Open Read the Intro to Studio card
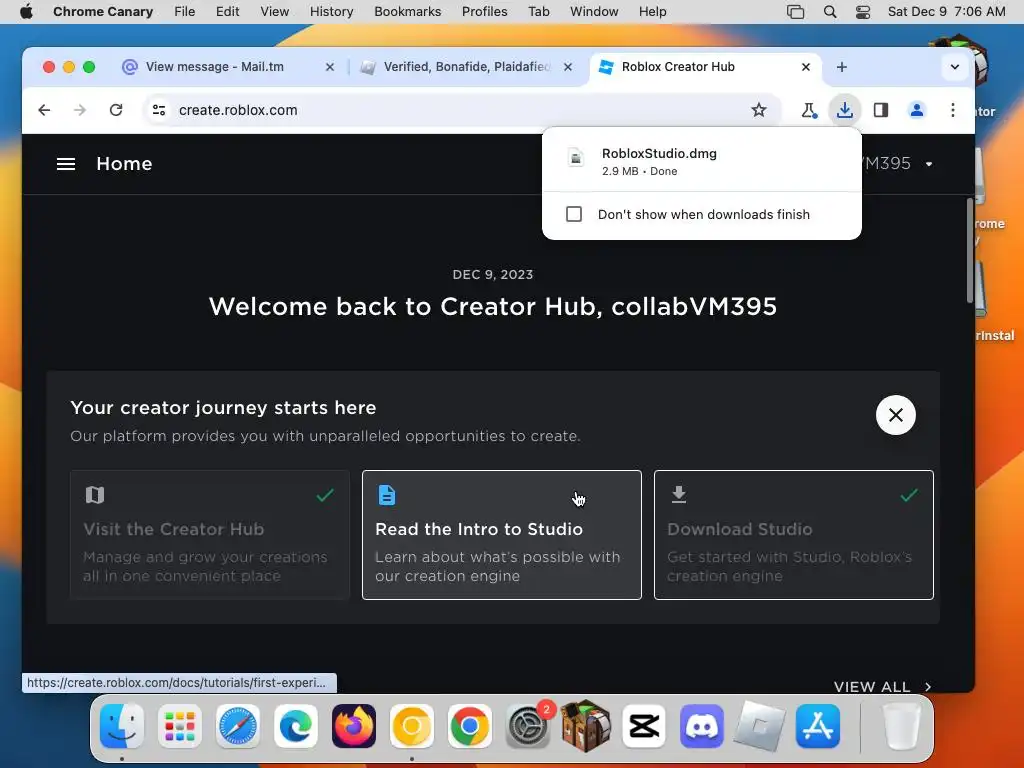 coord(502,535)
